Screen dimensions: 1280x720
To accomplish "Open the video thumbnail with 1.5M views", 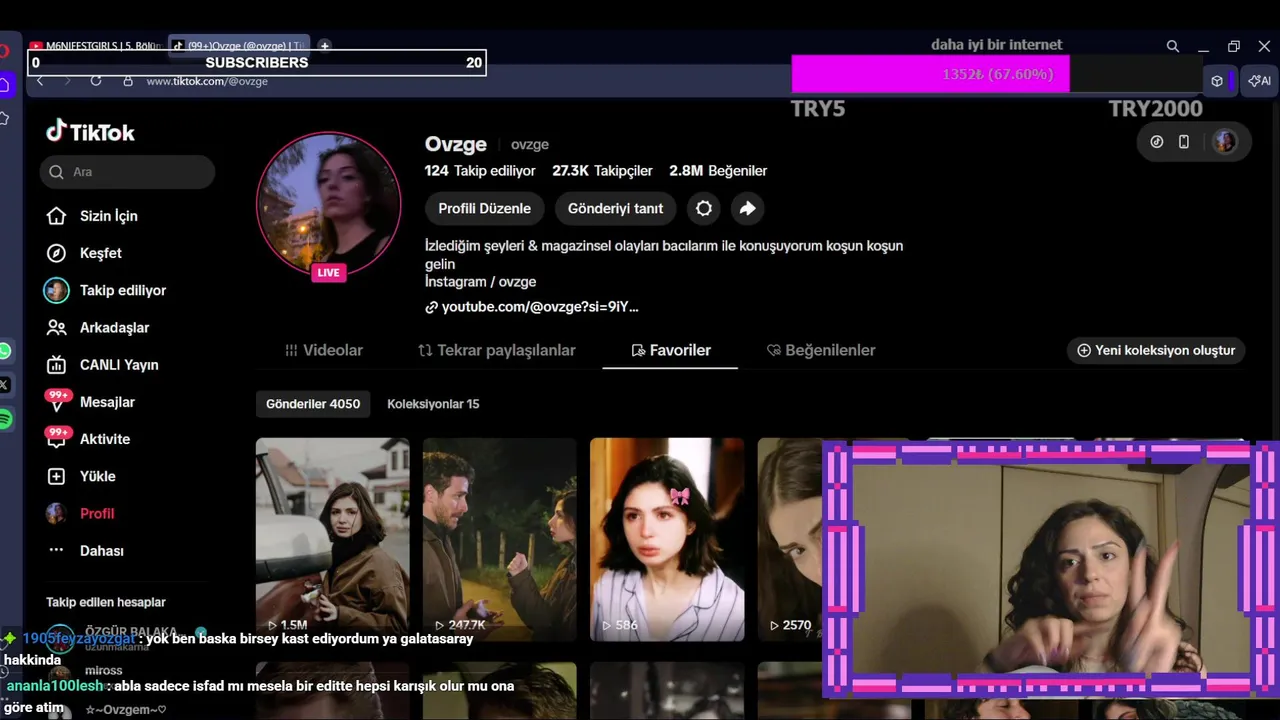I will coord(332,540).
